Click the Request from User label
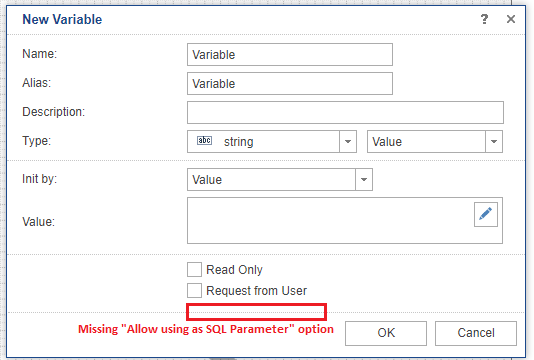534x360 pixels. point(256,291)
